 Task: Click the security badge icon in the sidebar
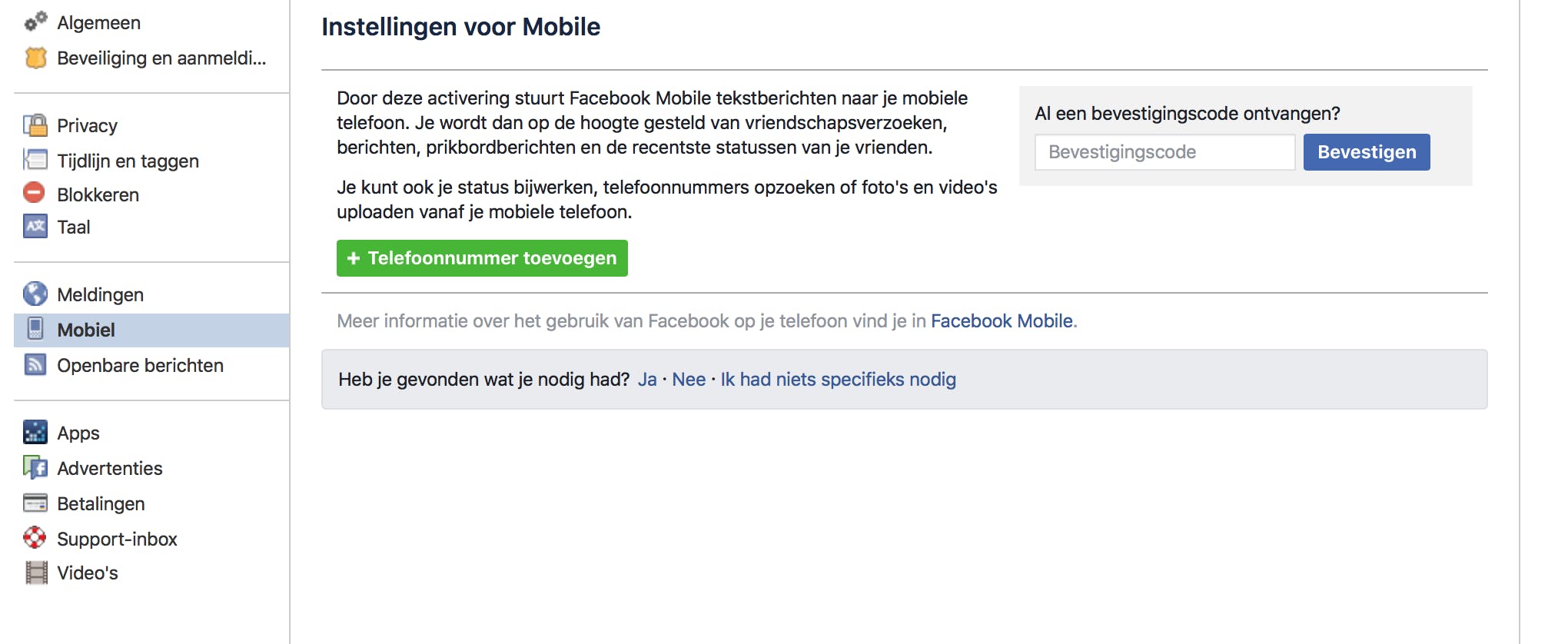(35, 58)
